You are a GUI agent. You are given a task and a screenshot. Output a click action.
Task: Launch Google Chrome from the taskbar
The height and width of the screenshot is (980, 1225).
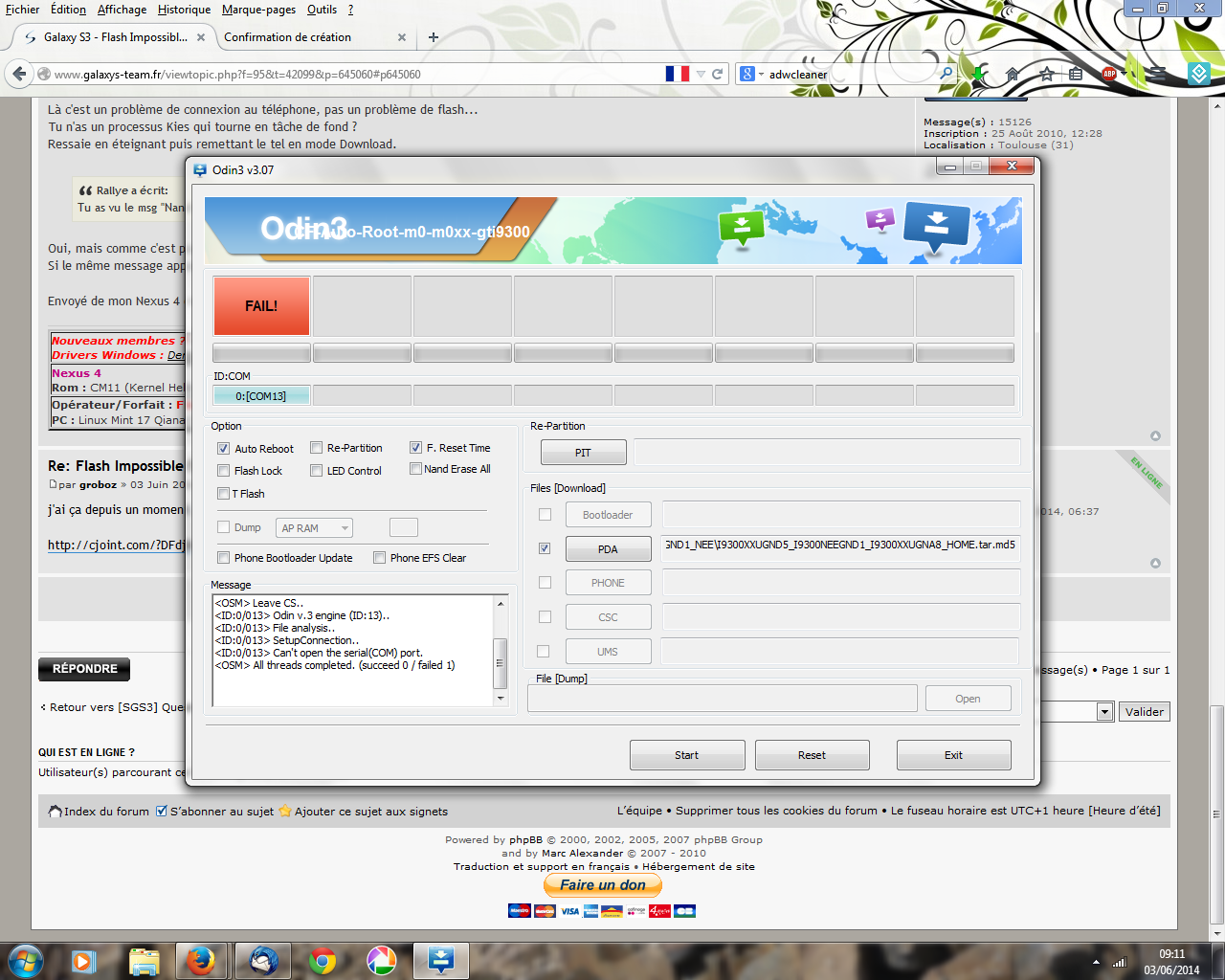(x=323, y=960)
